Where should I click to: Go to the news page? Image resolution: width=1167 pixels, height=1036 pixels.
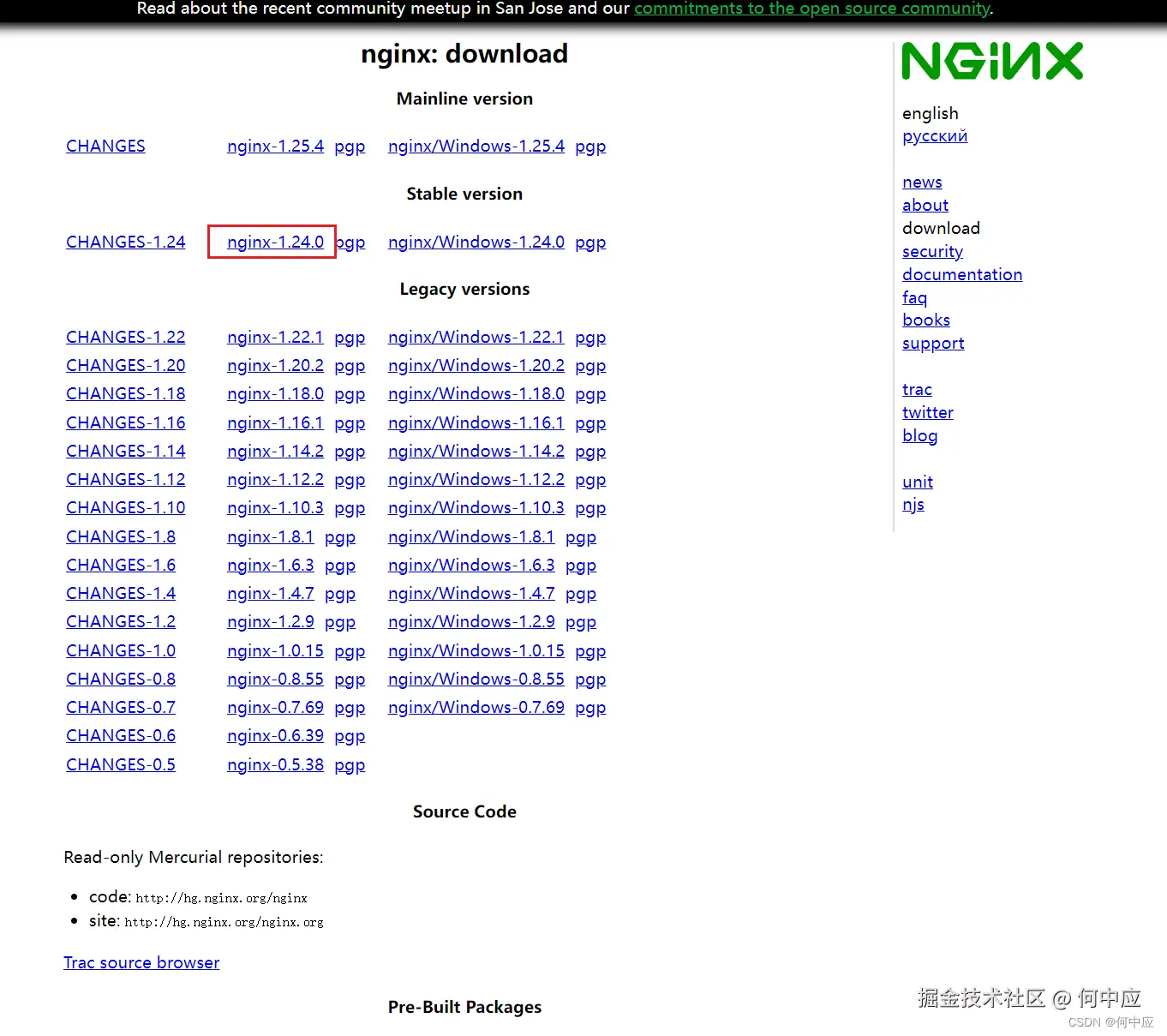(922, 183)
